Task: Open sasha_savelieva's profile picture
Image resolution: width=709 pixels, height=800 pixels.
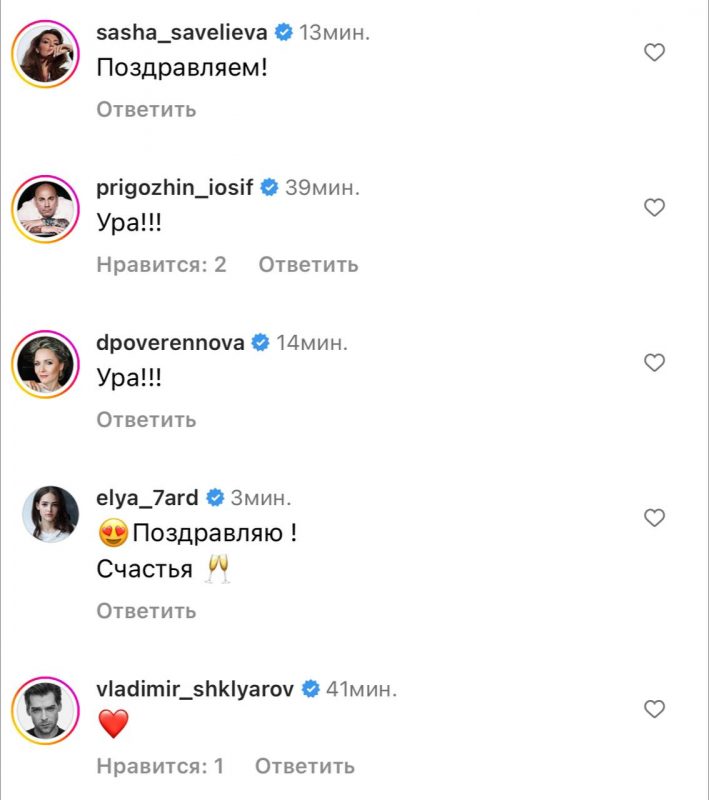Action: click(x=45, y=54)
